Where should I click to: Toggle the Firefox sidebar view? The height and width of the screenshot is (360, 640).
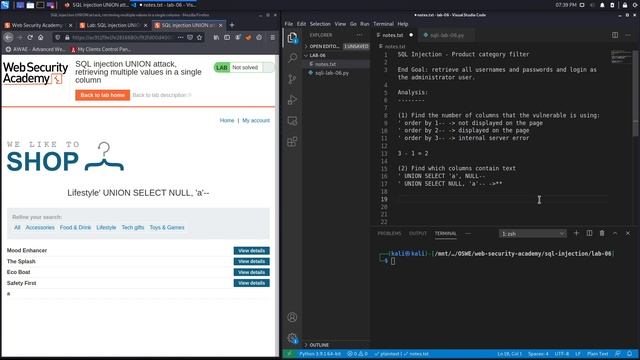tap(227, 37)
